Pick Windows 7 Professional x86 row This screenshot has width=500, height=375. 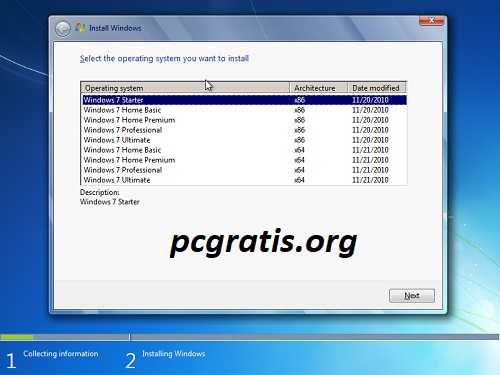(244, 130)
